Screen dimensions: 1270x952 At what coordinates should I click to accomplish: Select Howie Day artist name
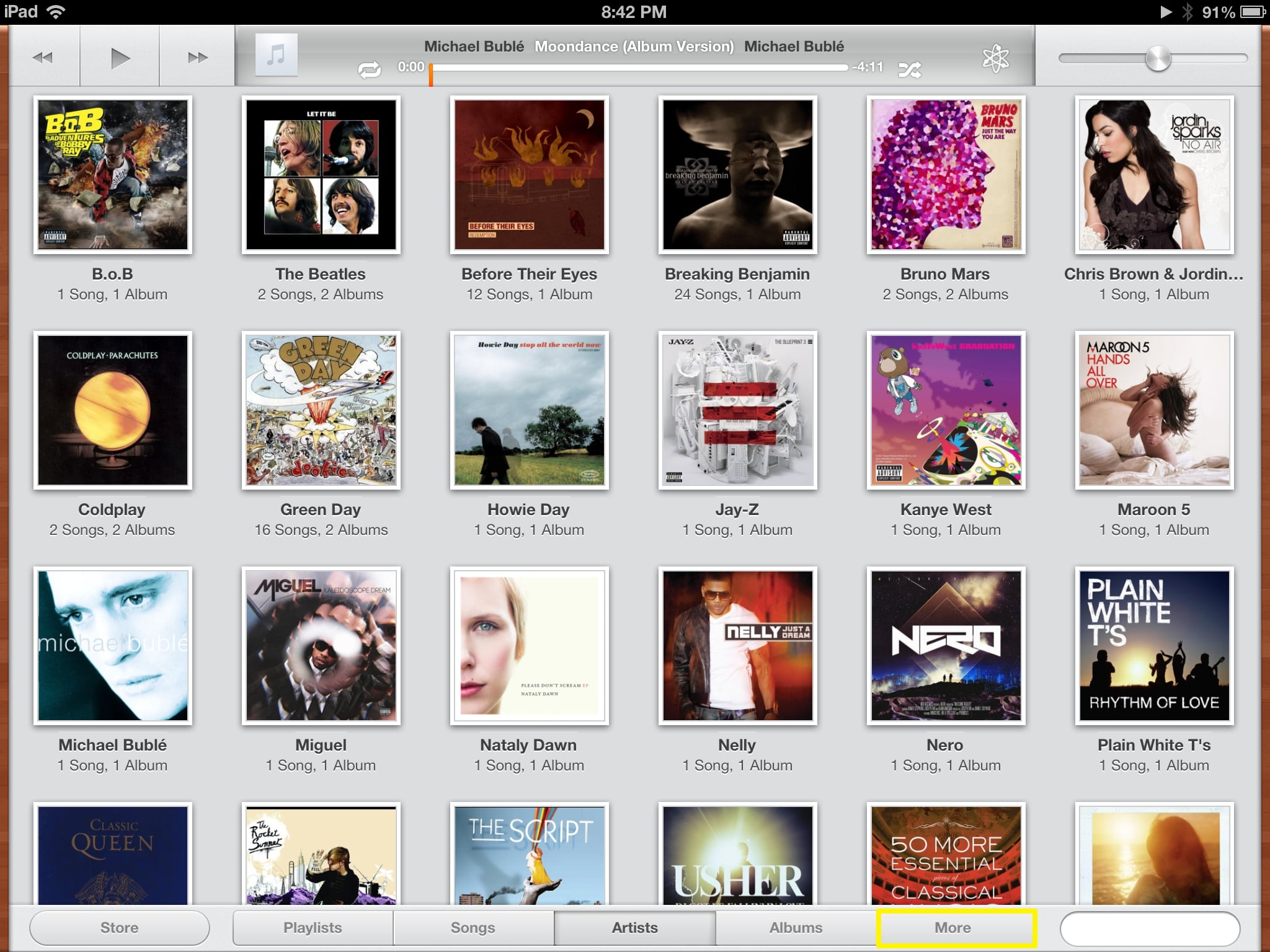(x=528, y=510)
